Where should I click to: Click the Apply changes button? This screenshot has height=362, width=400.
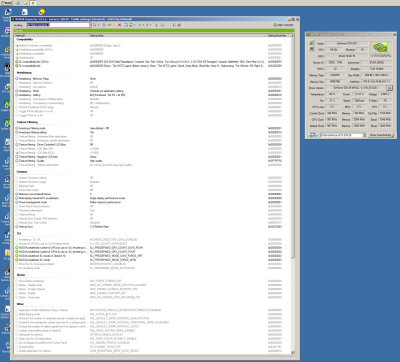[283, 25]
